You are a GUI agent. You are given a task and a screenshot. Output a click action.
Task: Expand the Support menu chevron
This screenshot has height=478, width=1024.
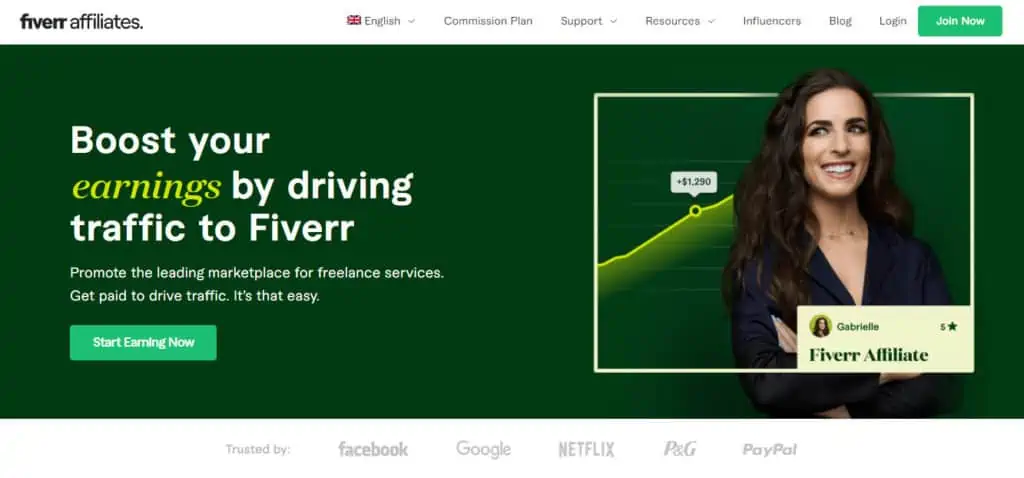pyautogui.click(x=613, y=21)
